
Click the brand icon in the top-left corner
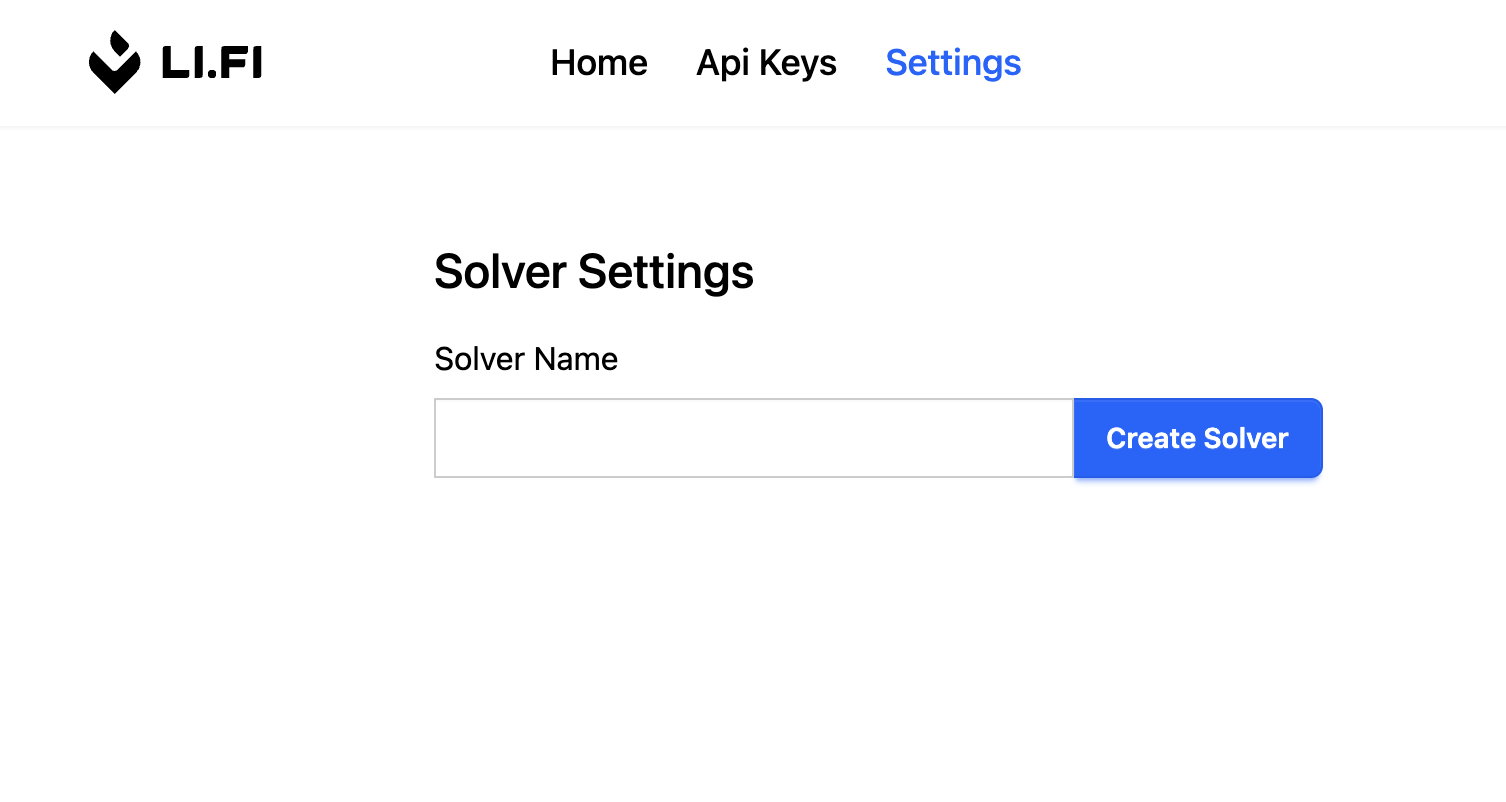pos(114,62)
